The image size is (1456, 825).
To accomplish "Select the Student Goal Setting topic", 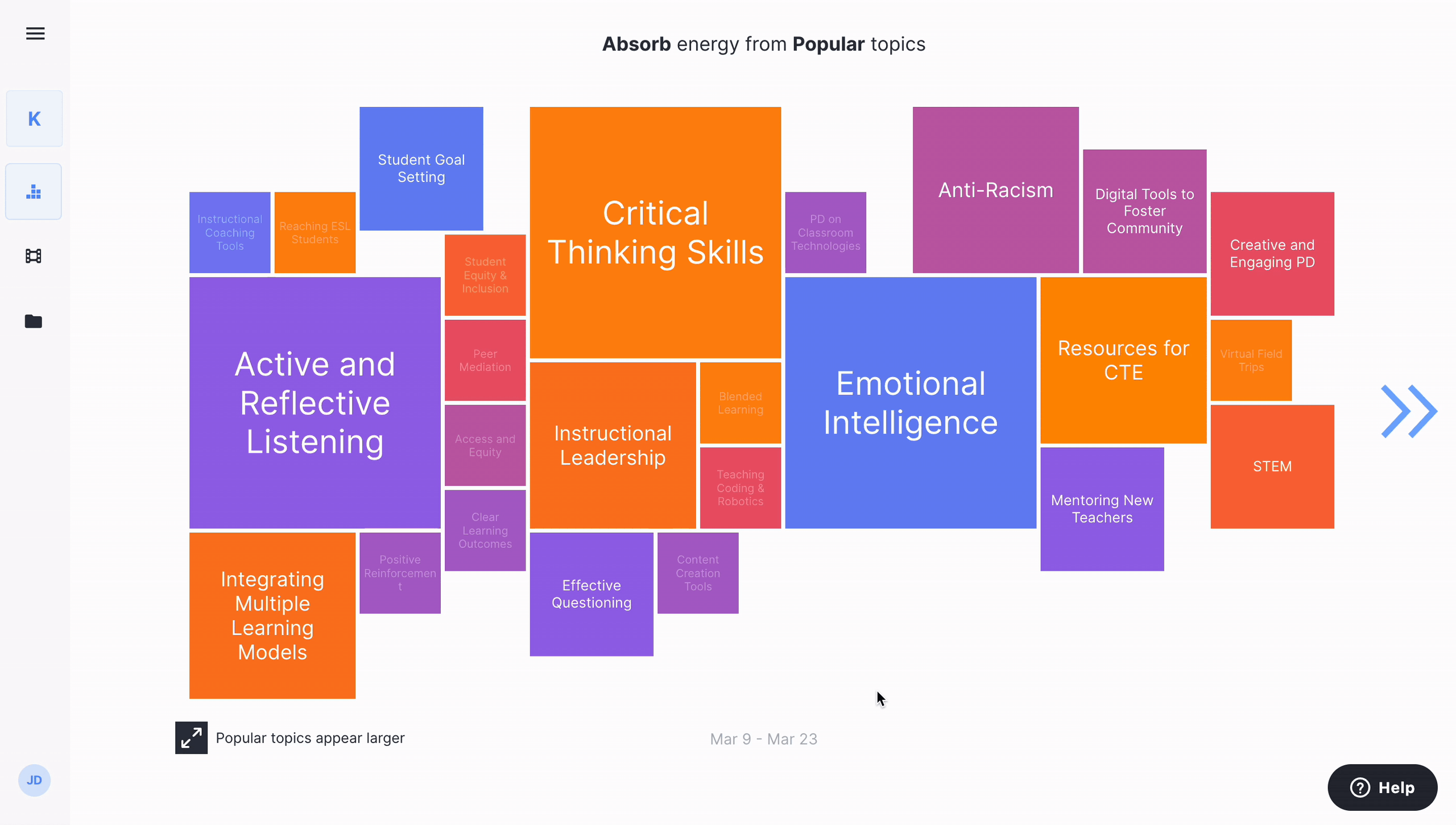I will point(421,167).
